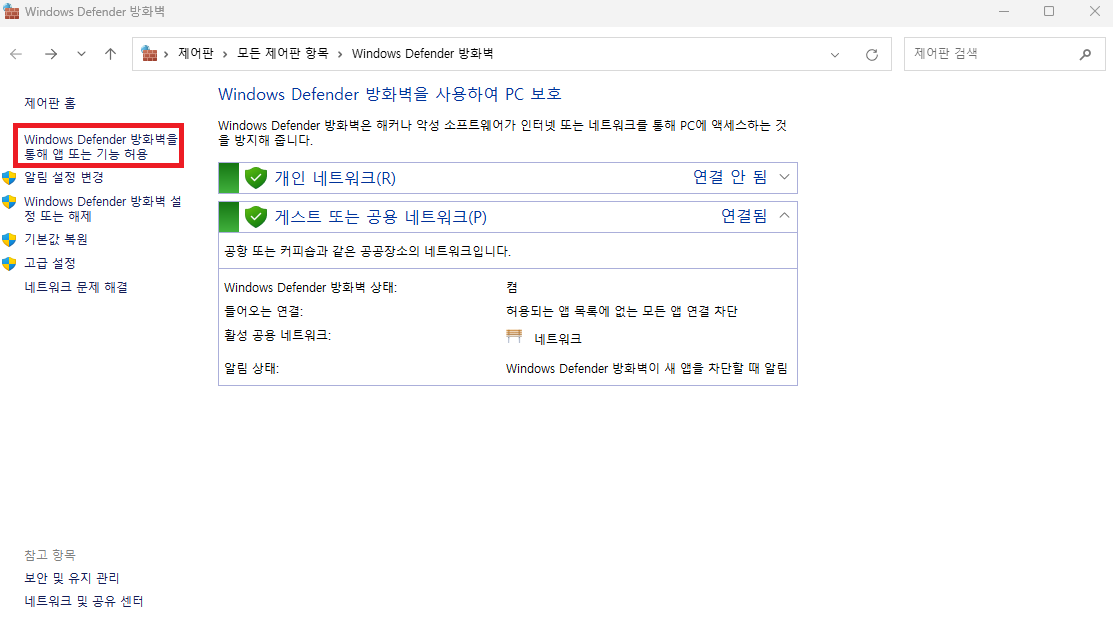The height and width of the screenshot is (625, 1113).
Task: Click 알림 상태 value text
Action: pos(647,368)
